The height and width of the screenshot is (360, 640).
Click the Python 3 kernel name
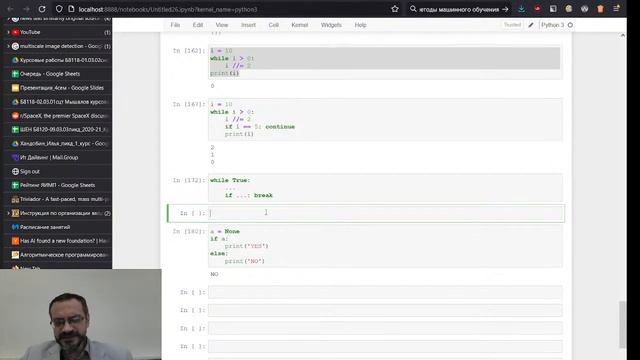pyautogui.click(x=553, y=25)
